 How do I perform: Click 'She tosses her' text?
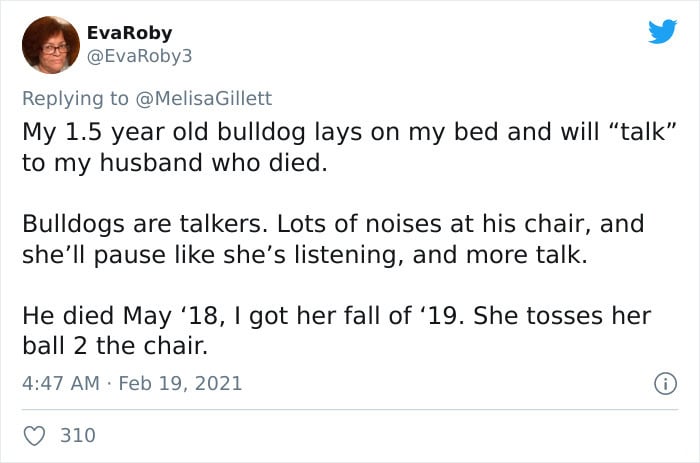click(x=562, y=316)
